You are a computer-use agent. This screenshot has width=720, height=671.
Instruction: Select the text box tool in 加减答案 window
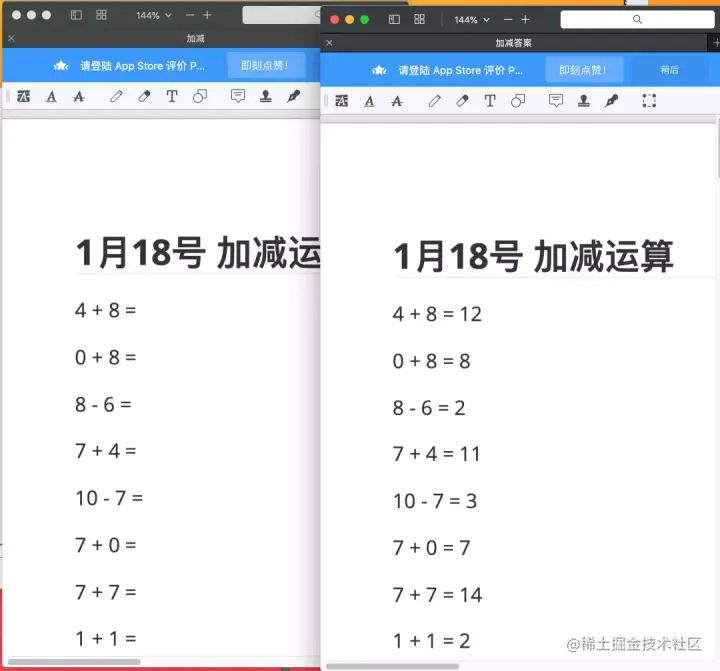click(x=490, y=101)
